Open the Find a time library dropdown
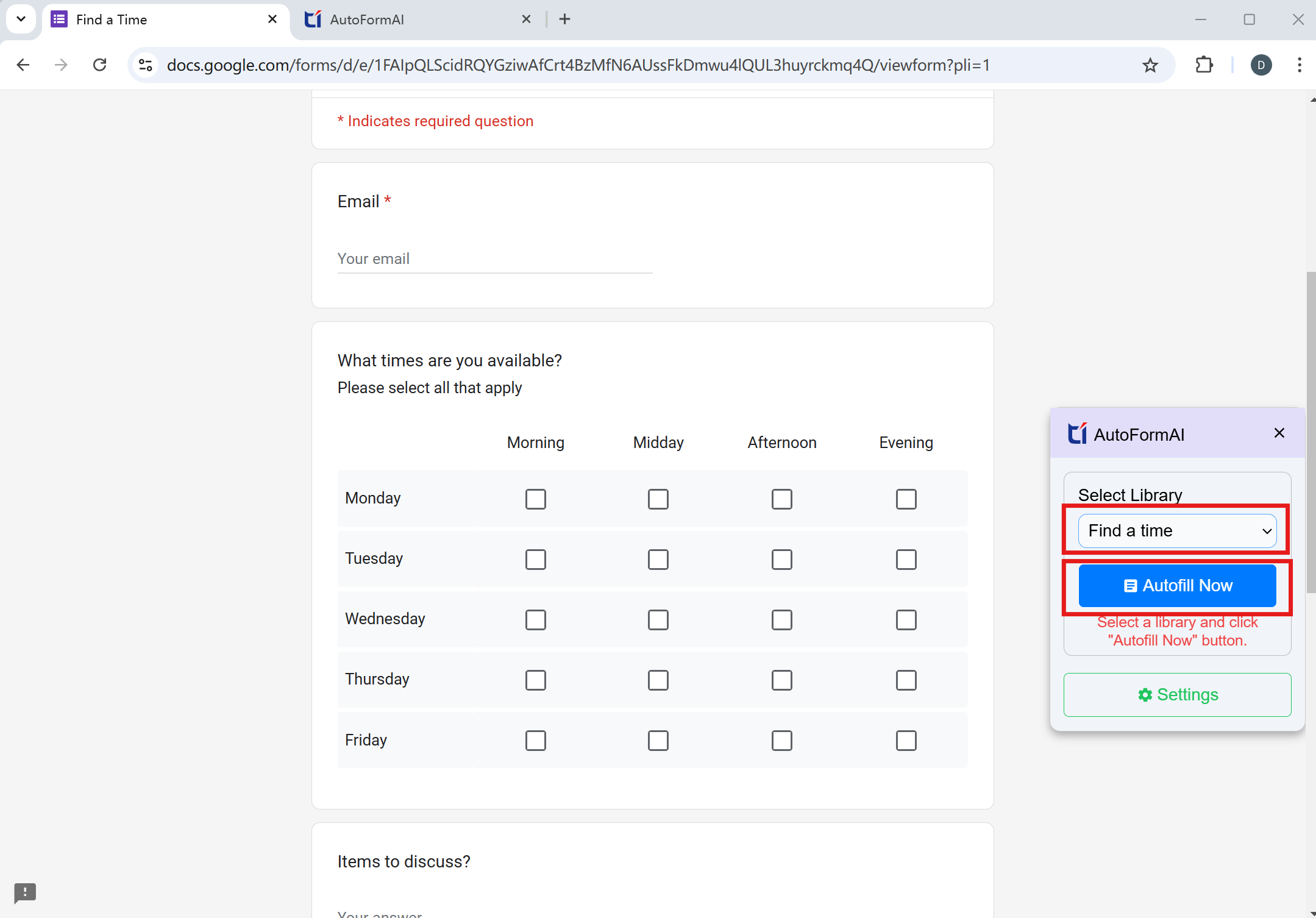1316x918 pixels. coord(1177,531)
